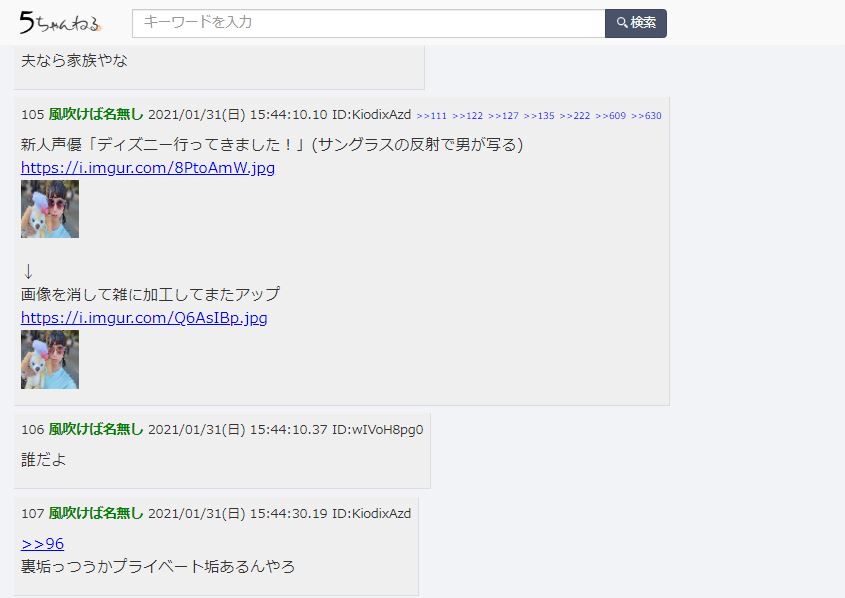The width and height of the screenshot is (845, 598).
Task: Click poster name on post 107
Action: point(96,513)
